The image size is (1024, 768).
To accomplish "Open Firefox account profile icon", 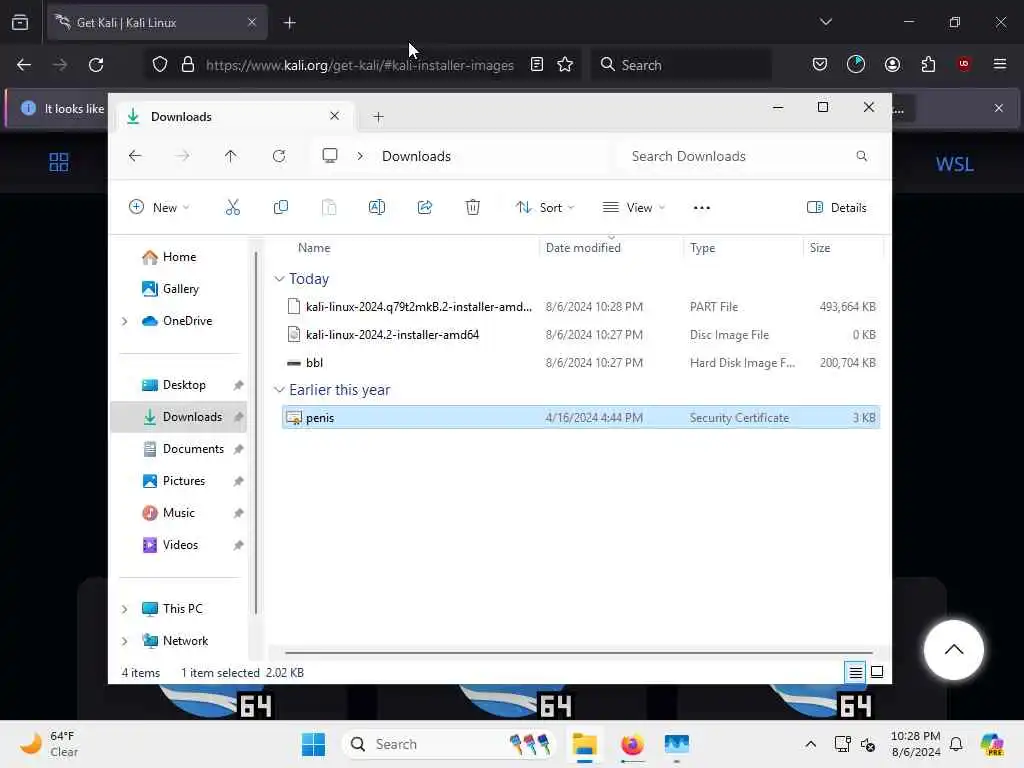I will pos(892,65).
